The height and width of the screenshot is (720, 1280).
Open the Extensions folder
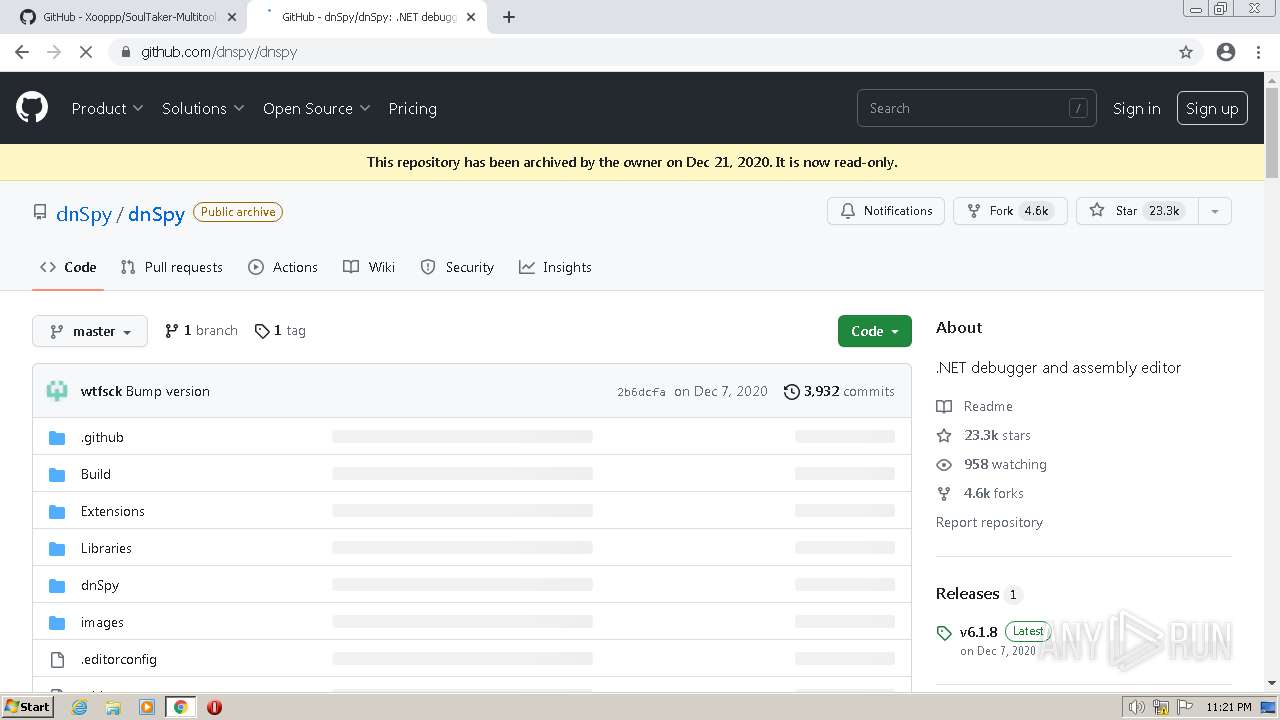113,511
